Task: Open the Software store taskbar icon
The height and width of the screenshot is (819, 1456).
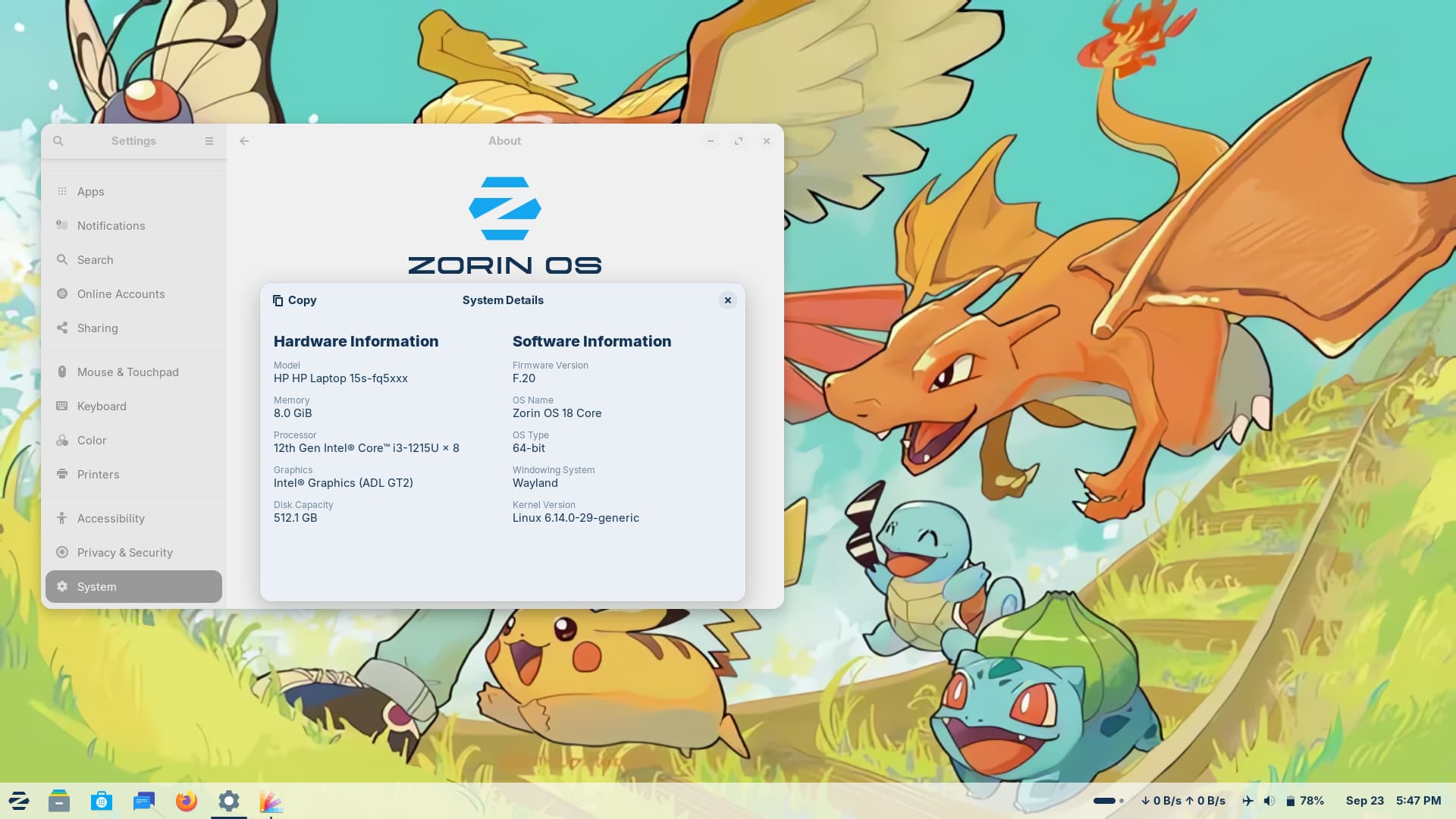Action: coord(102,801)
